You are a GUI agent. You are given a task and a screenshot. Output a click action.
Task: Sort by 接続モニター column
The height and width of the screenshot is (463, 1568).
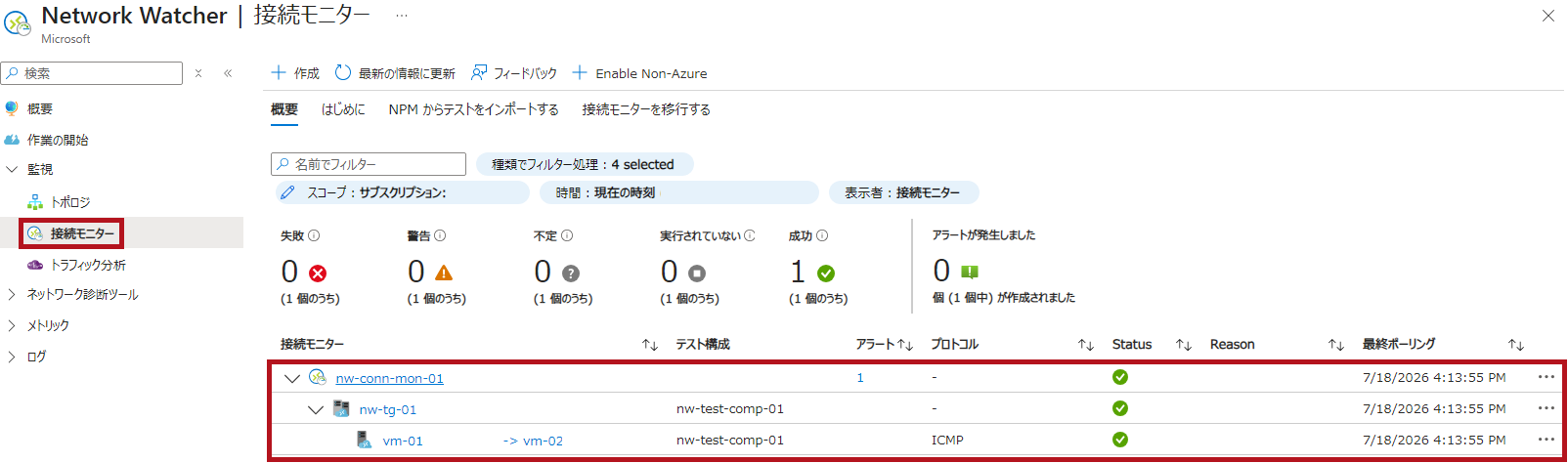tap(650, 345)
